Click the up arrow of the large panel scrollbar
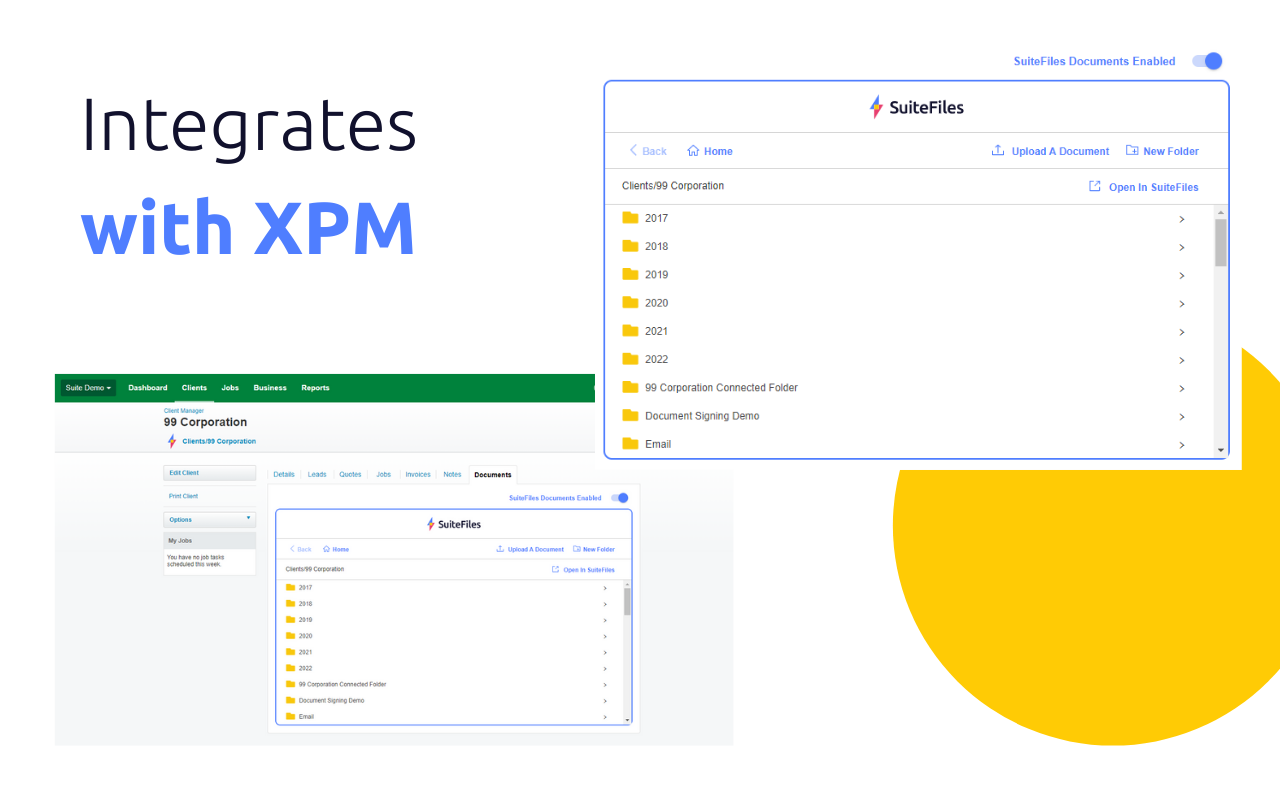This screenshot has width=1280, height=800. (1221, 213)
